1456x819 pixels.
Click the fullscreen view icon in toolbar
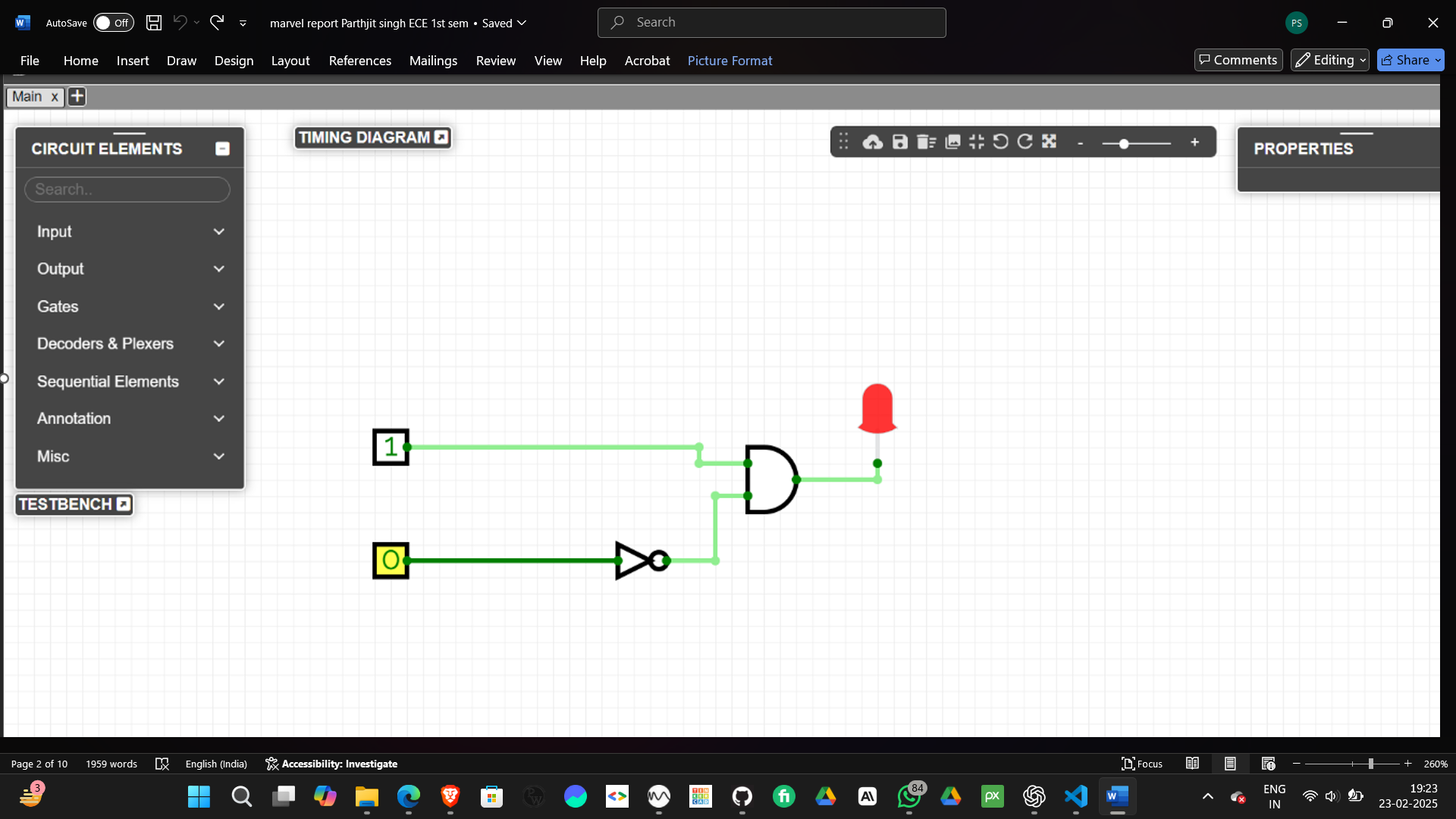[1050, 142]
